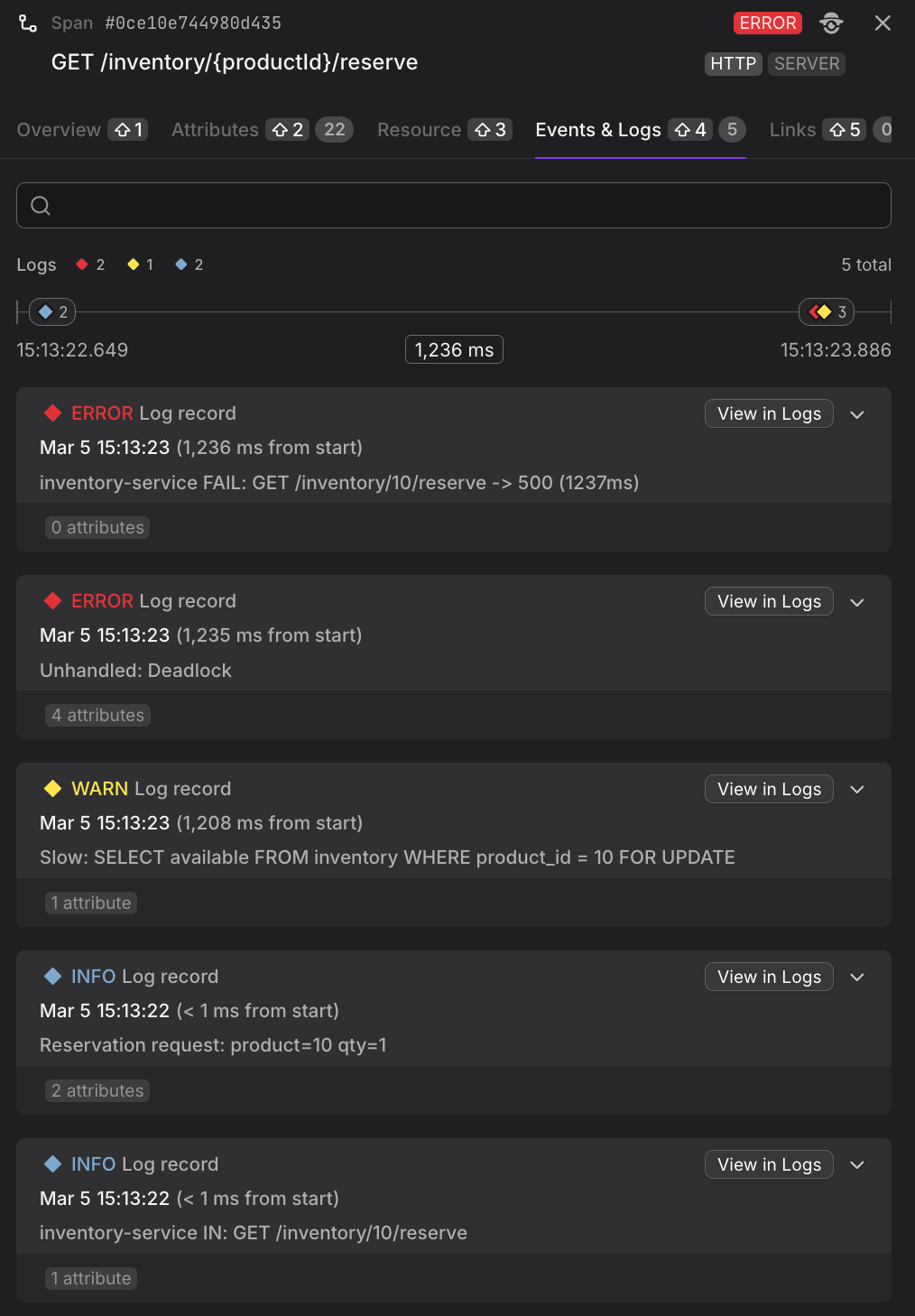This screenshot has width=915, height=1316.
Task: Open the Resource tab
Action: point(419,129)
